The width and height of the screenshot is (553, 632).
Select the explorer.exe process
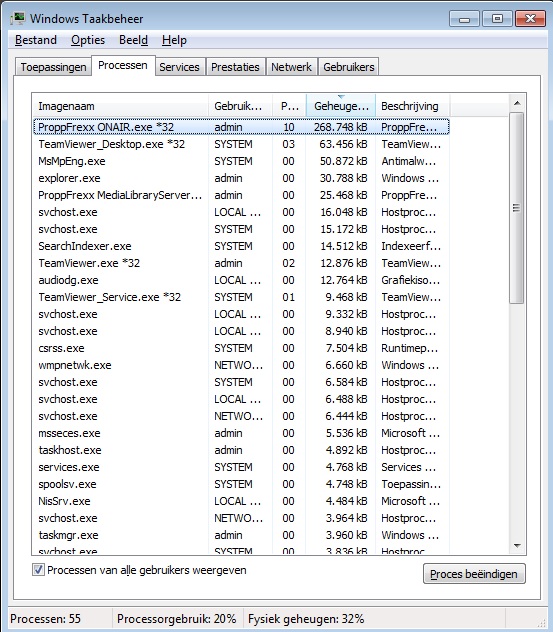[241, 178]
